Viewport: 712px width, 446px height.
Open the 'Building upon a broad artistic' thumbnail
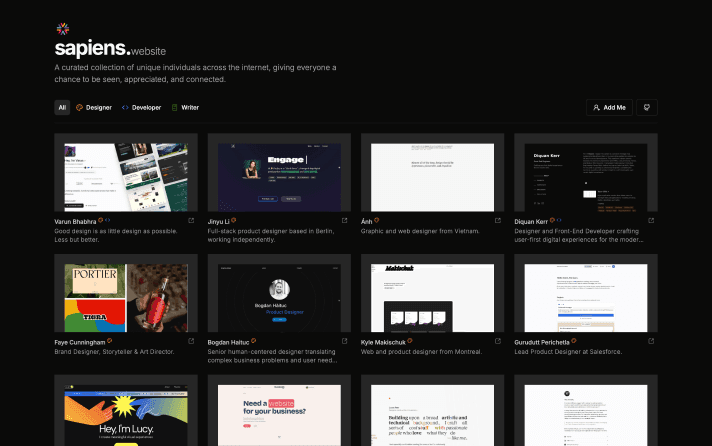pos(432,411)
